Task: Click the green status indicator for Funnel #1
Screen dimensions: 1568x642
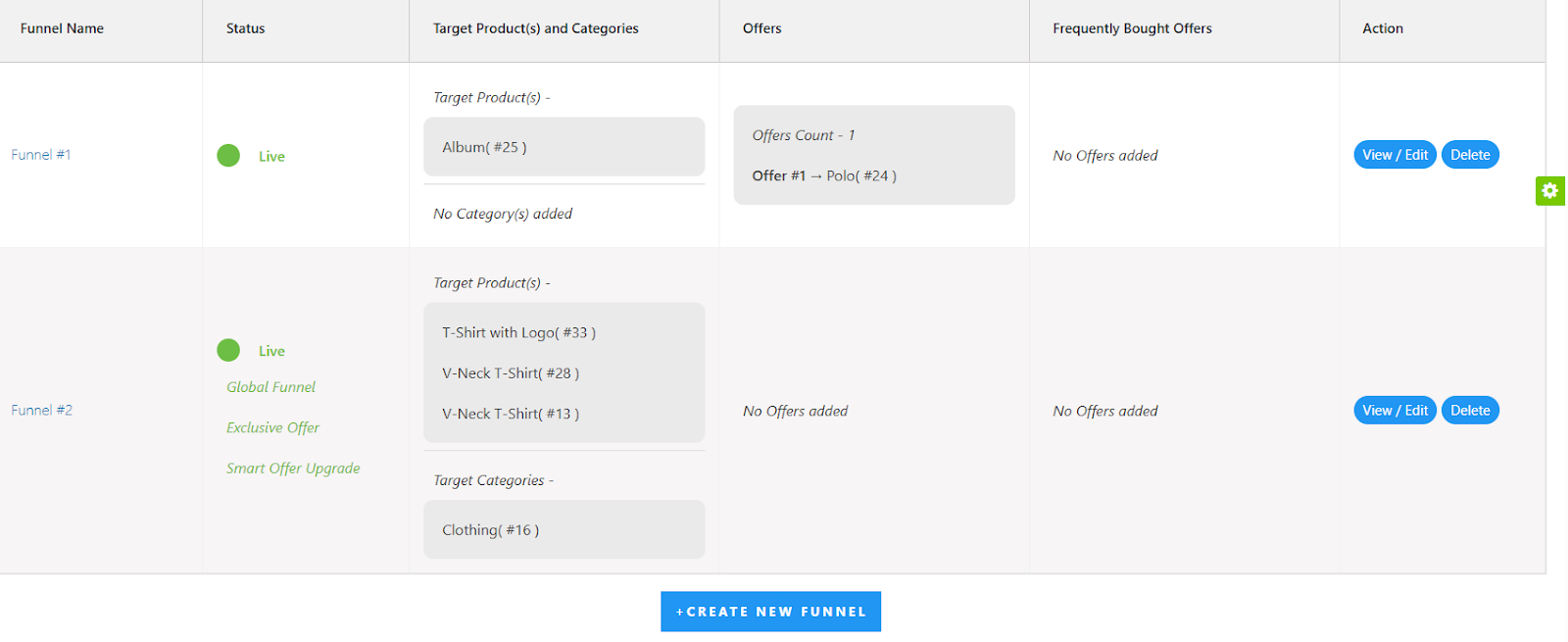Action: click(228, 155)
